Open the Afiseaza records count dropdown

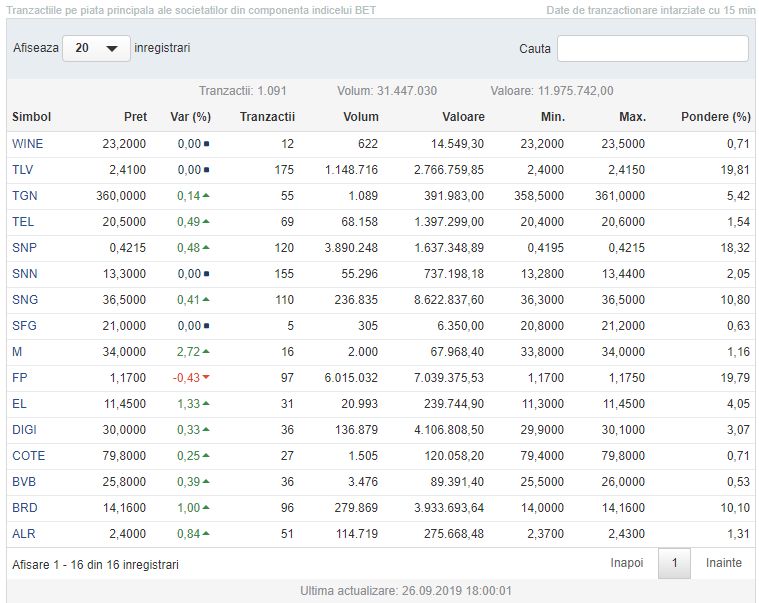coord(96,48)
